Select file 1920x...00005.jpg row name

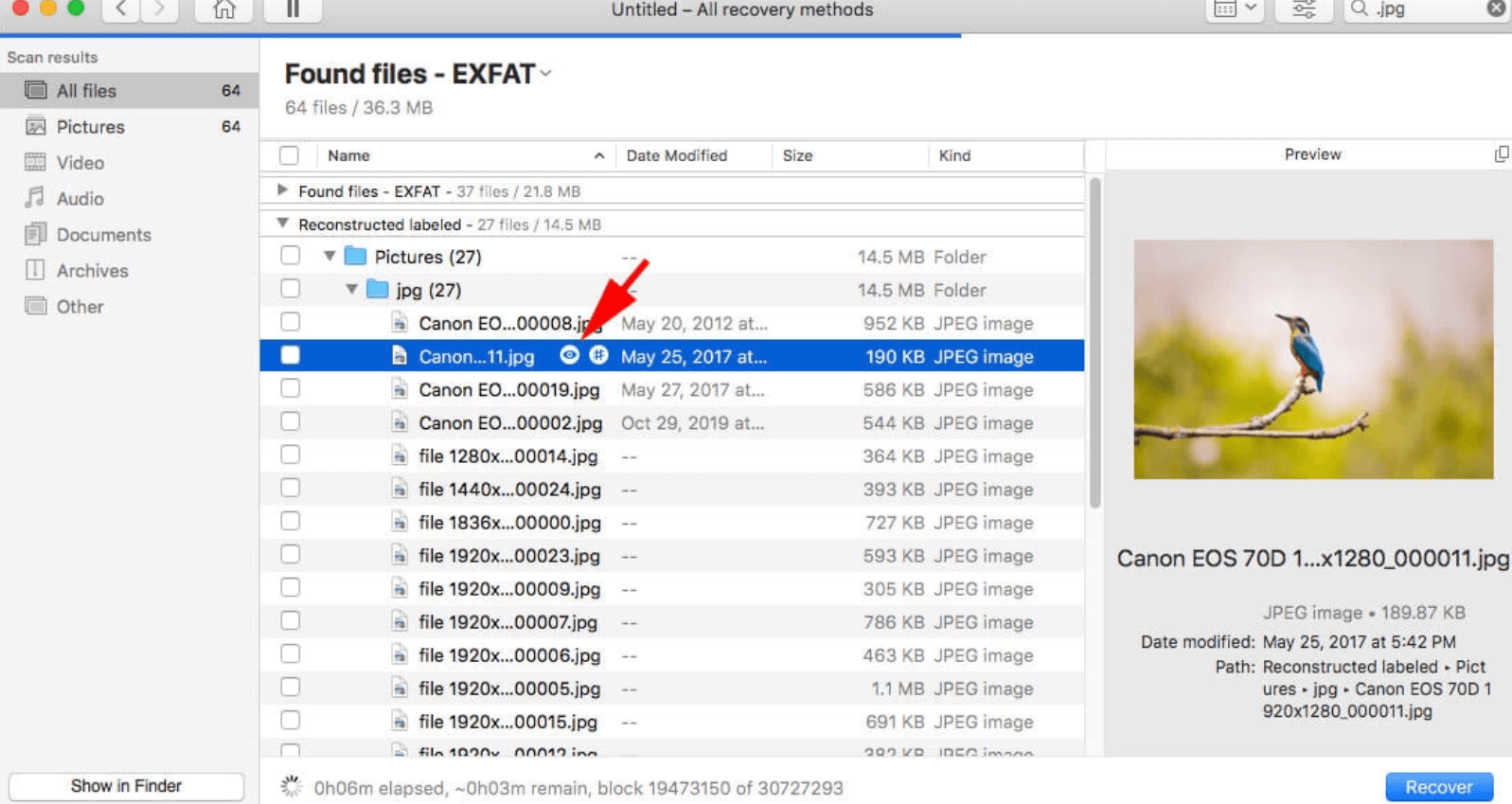509,688
